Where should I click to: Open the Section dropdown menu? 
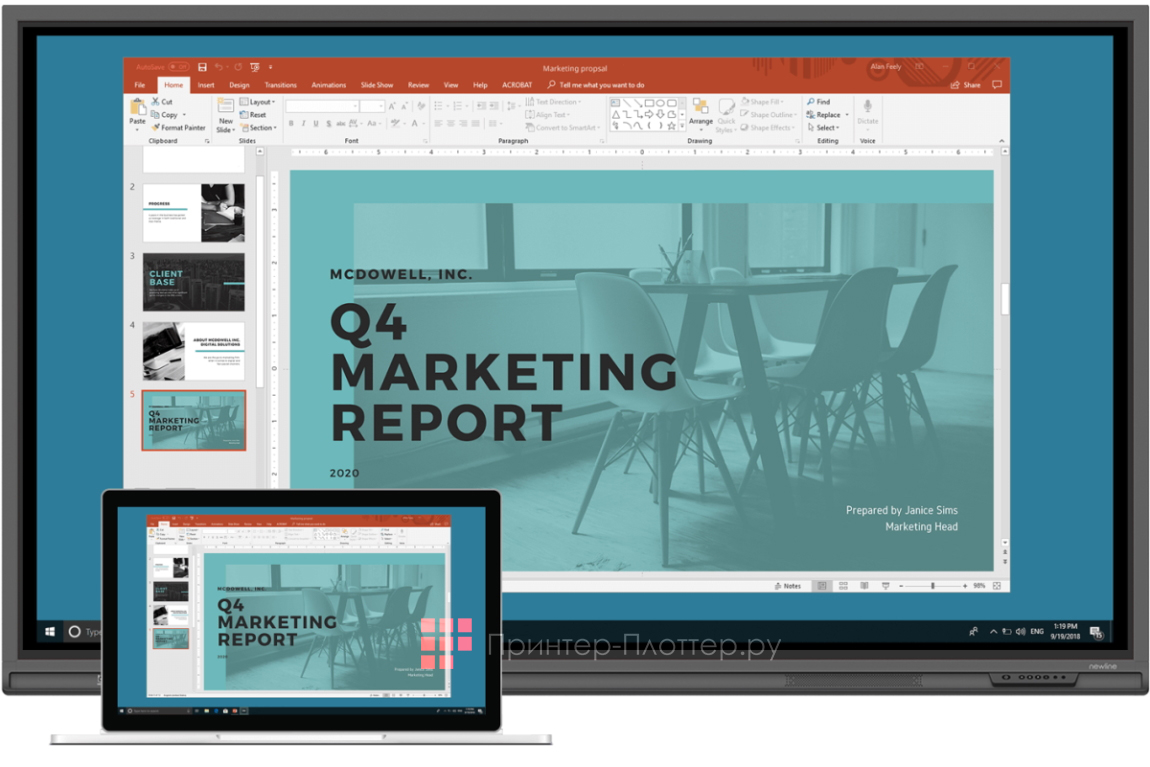(259, 128)
